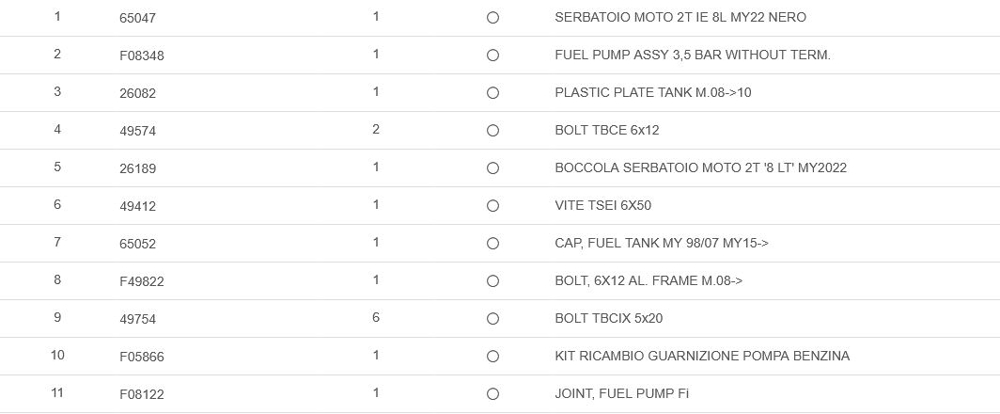Choose the PLASTIC PLATE TANK radio circle

tap(492, 93)
